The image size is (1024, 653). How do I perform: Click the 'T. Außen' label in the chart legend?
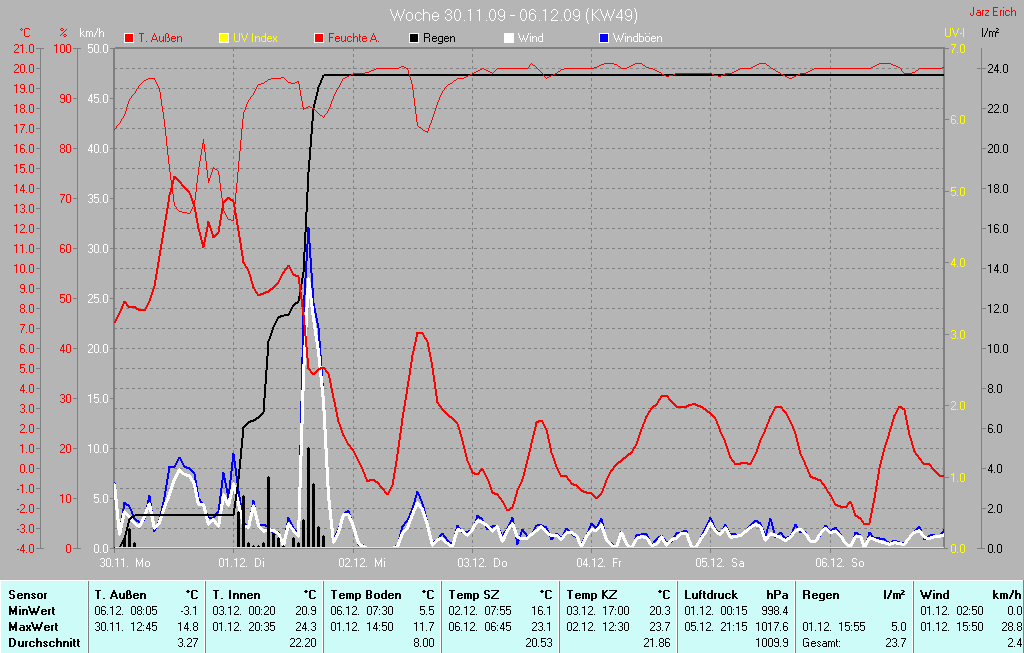coord(160,38)
